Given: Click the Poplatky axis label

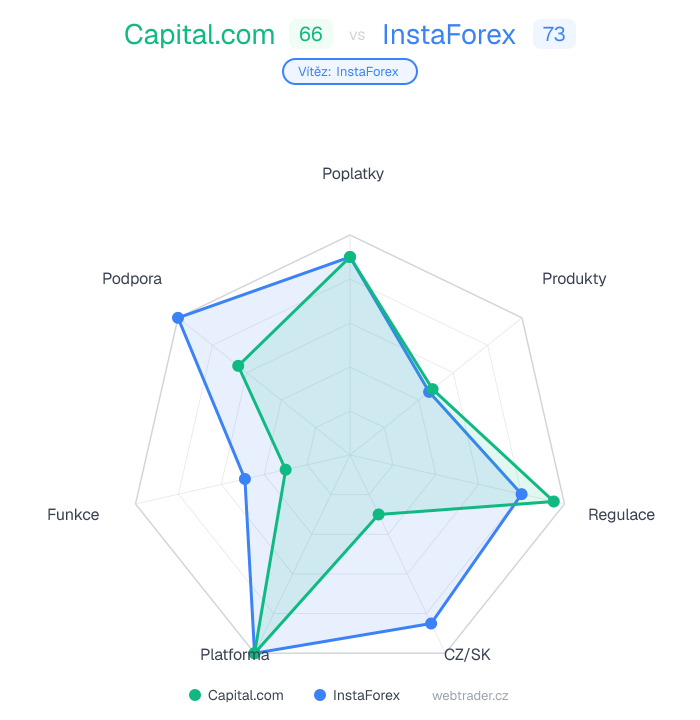Looking at the screenshot, I should 353,174.
